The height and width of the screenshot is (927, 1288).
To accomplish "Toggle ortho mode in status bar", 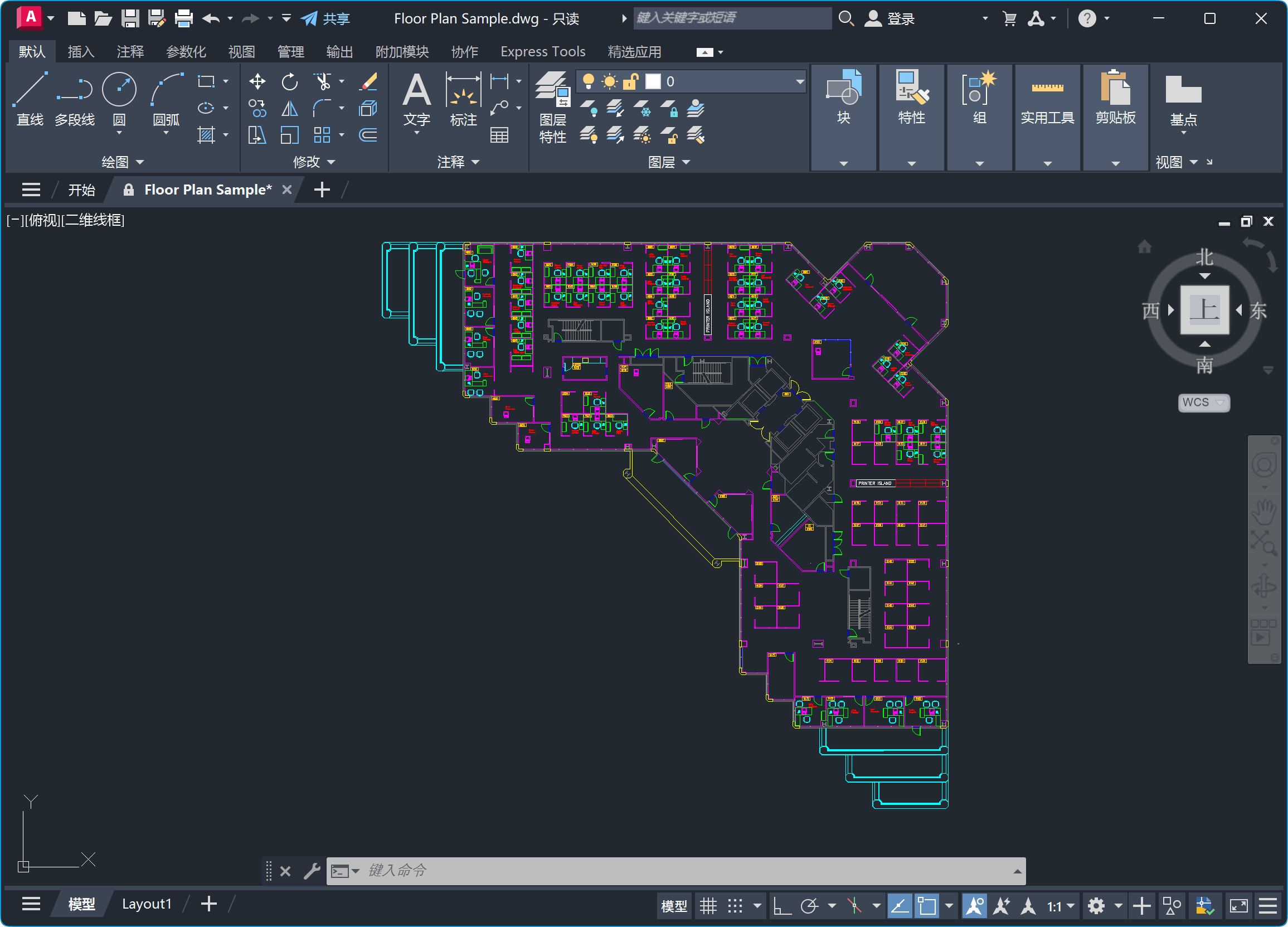I will pos(782,905).
